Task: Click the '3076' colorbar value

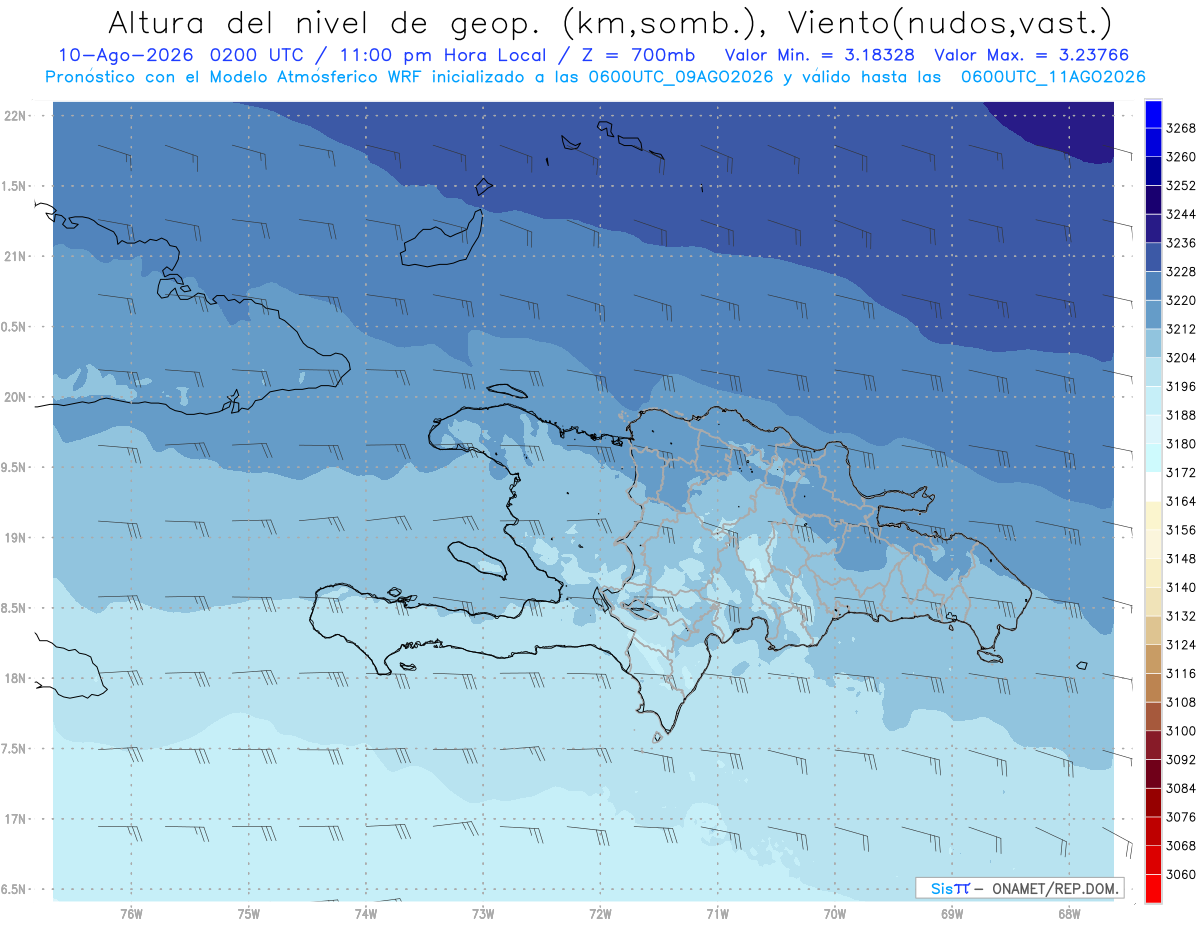Action: [x=1182, y=817]
